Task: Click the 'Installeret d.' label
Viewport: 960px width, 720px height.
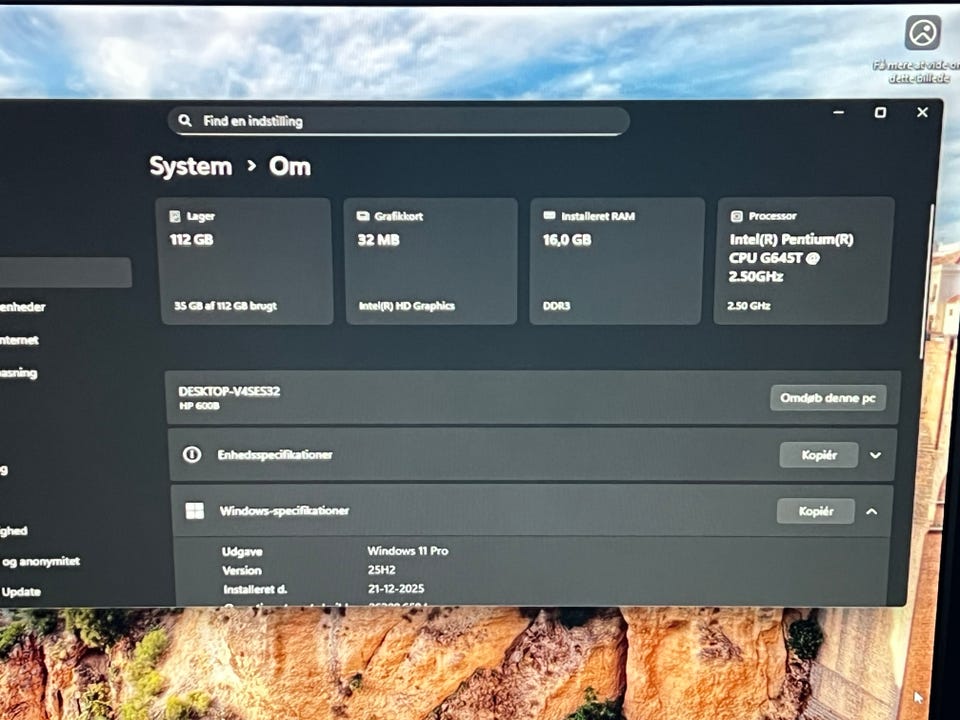Action: 255,590
